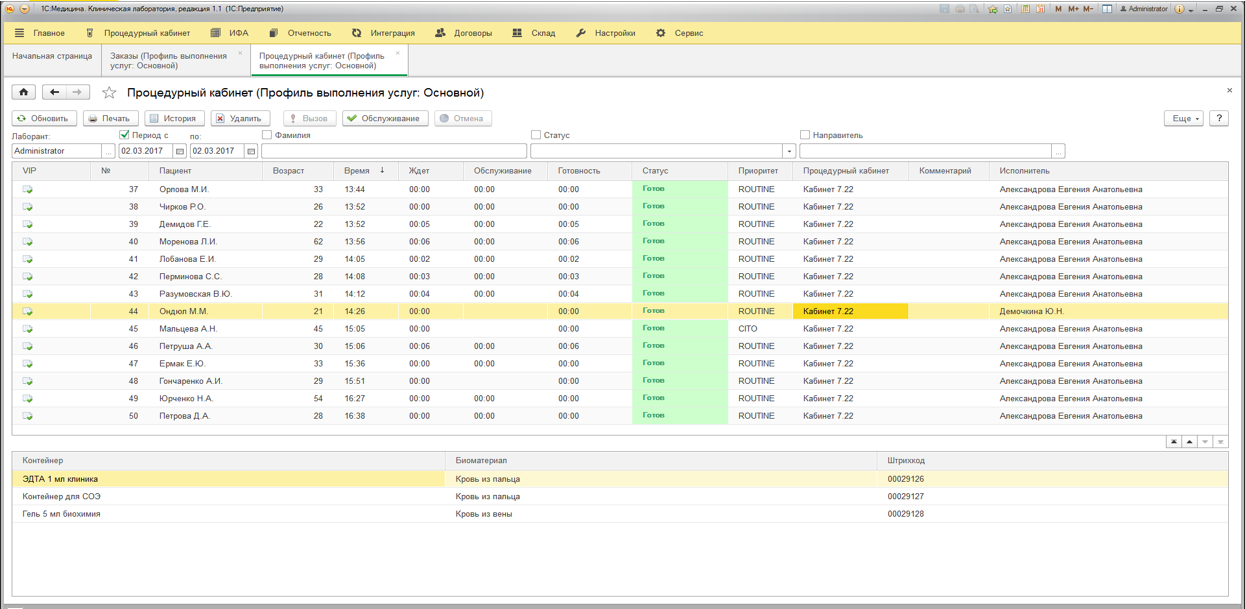Image resolution: width=1245 pixels, height=609 pixels.
Task: Click the Фамилия search input field
Action: click(394, 151)
